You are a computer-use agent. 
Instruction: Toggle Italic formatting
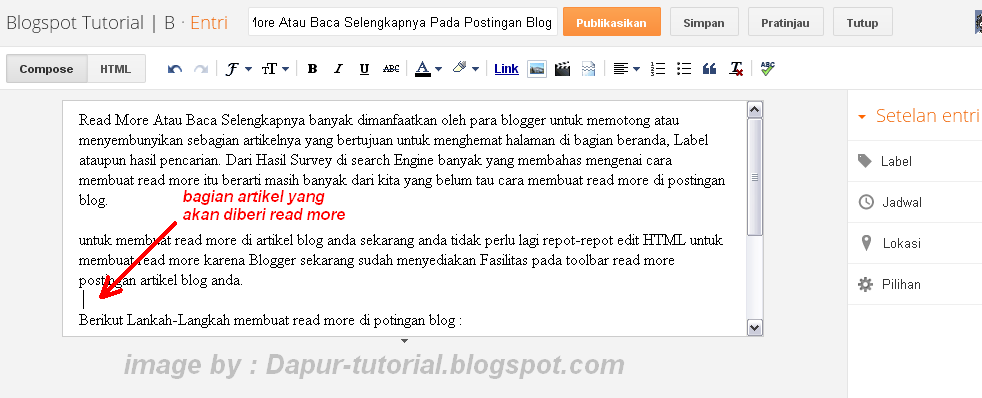point(338,69)
